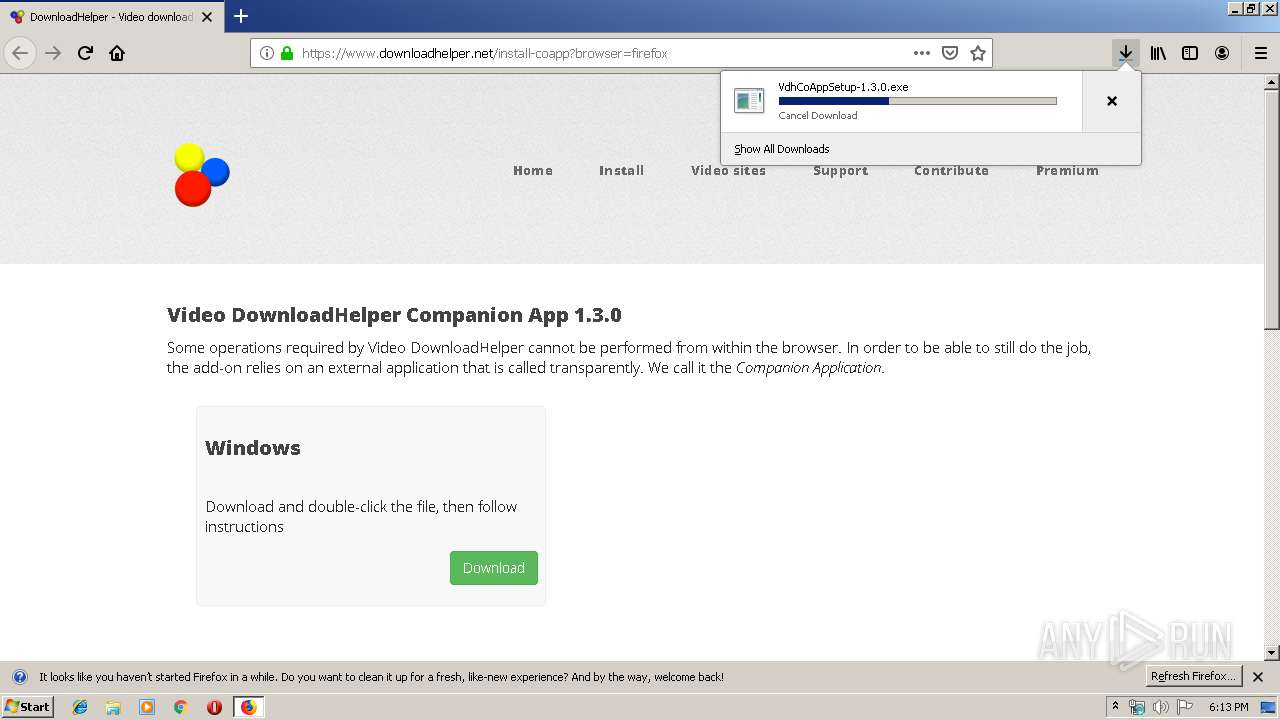Screen dimensions: 1280x720
Task: Open the Premium nav item
Action: (1067, 170)
